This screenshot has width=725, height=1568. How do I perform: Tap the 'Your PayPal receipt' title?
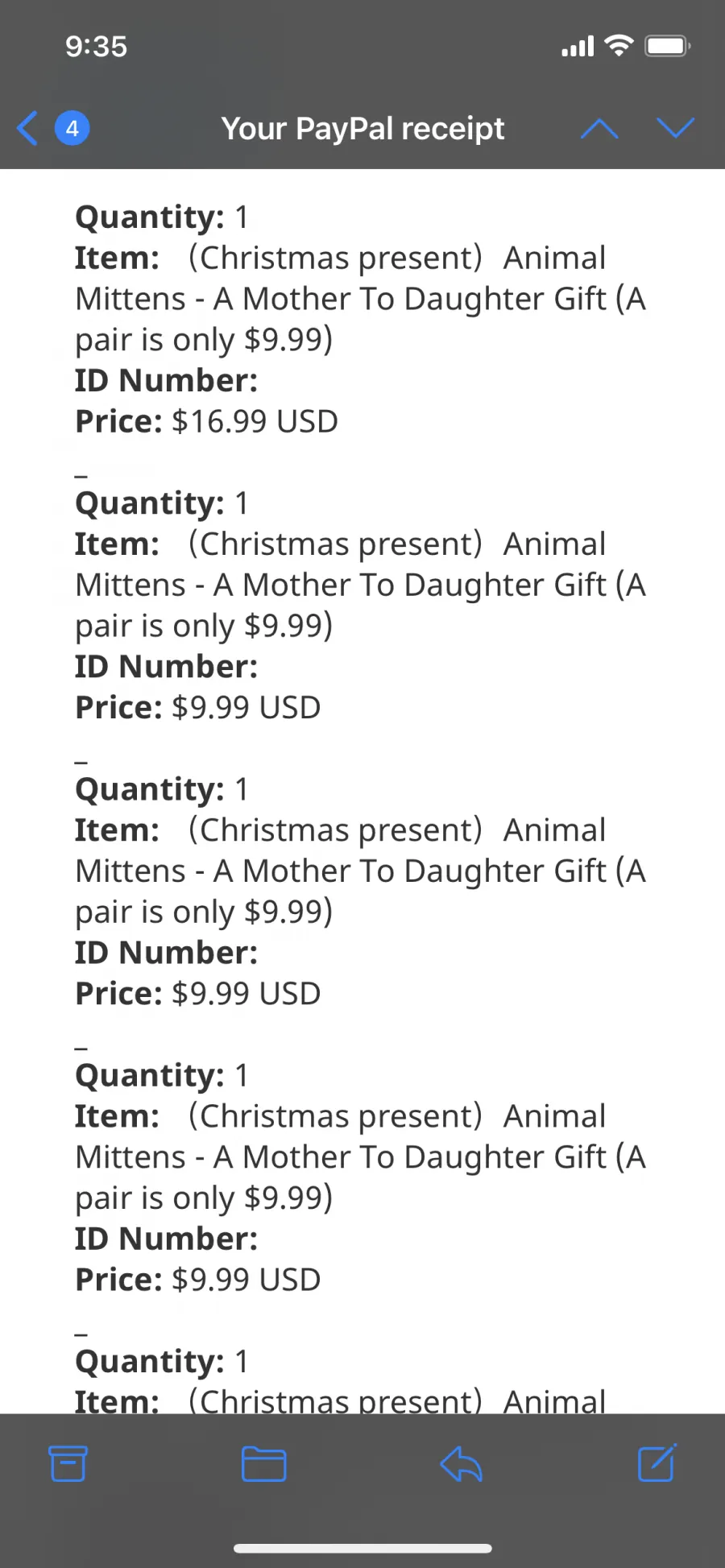[x=363, y=128]
